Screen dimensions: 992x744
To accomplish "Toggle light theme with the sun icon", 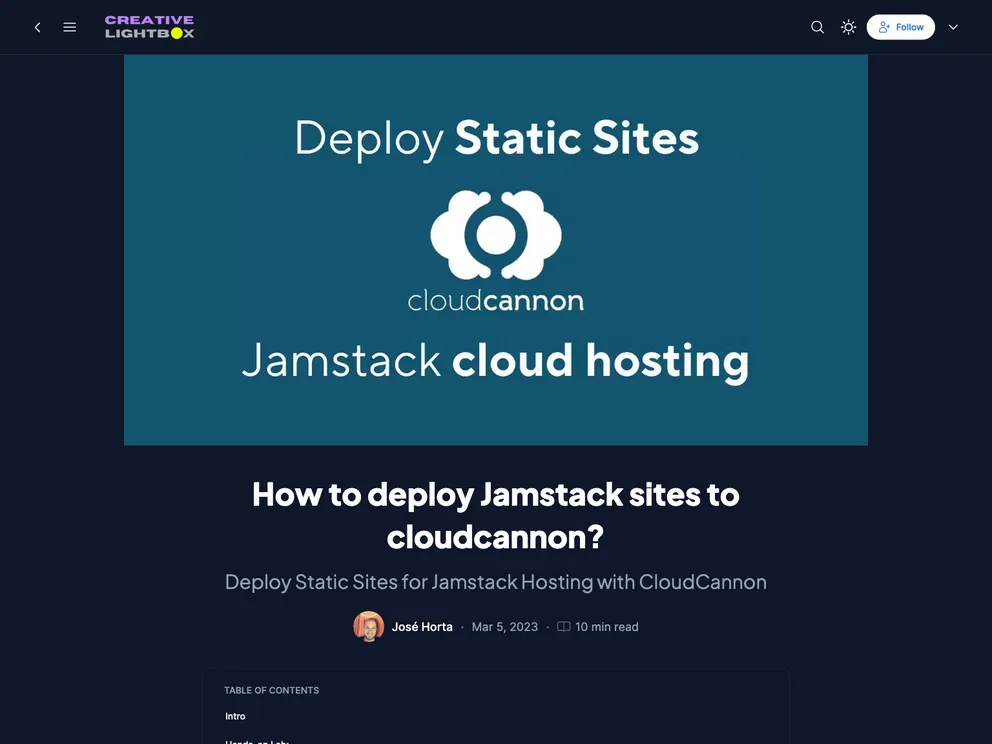I will coord(848,27).
